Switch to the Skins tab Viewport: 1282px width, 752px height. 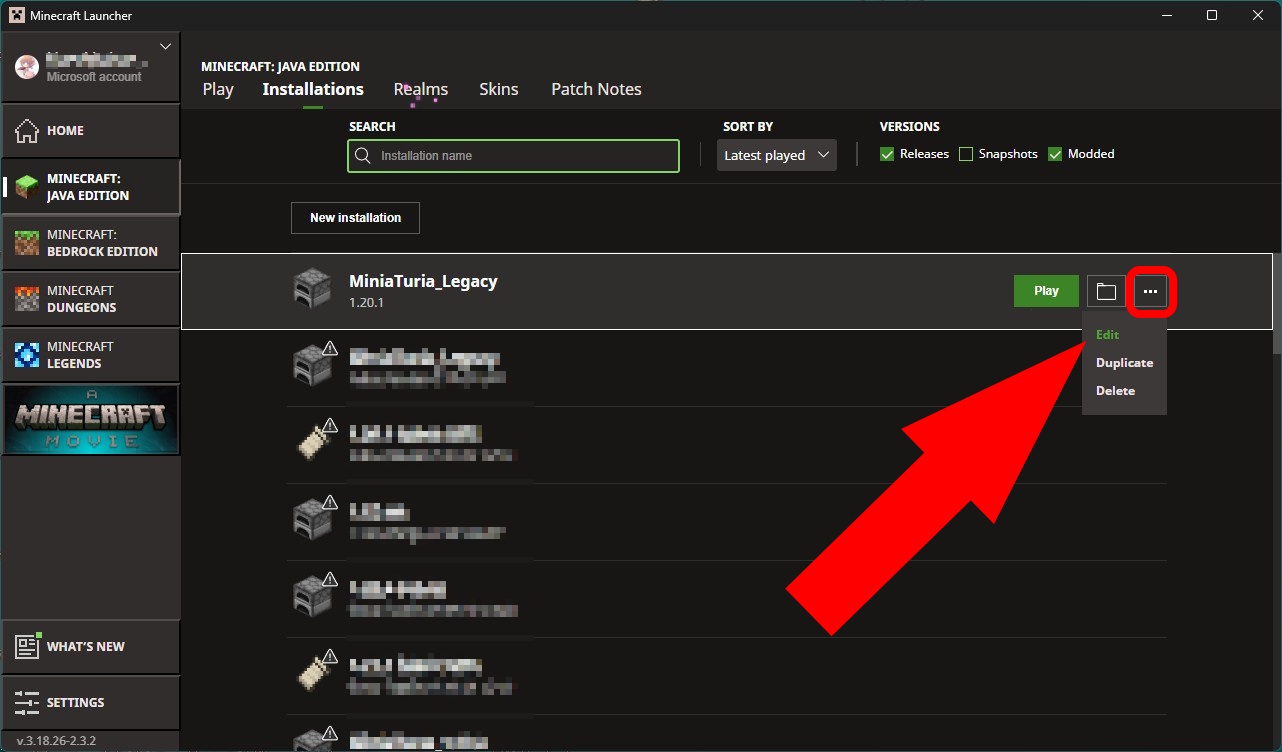(499, 89)
